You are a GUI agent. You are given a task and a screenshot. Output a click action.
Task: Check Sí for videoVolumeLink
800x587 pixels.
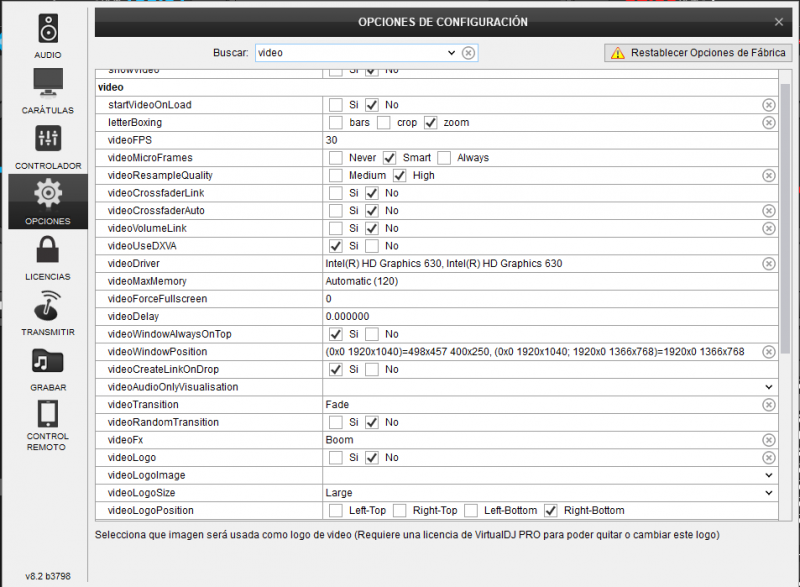336,228
